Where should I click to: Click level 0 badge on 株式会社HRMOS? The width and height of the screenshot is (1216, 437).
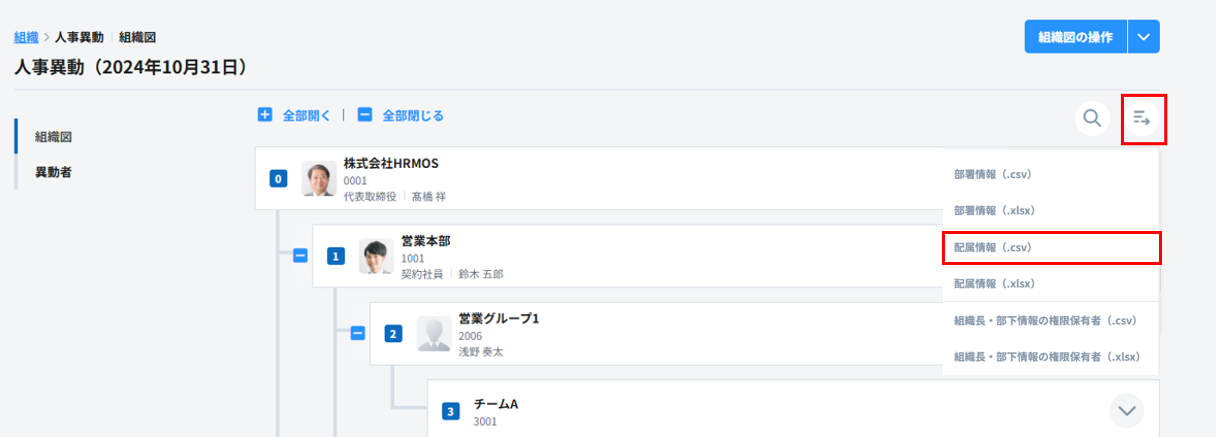pos(279,179)
